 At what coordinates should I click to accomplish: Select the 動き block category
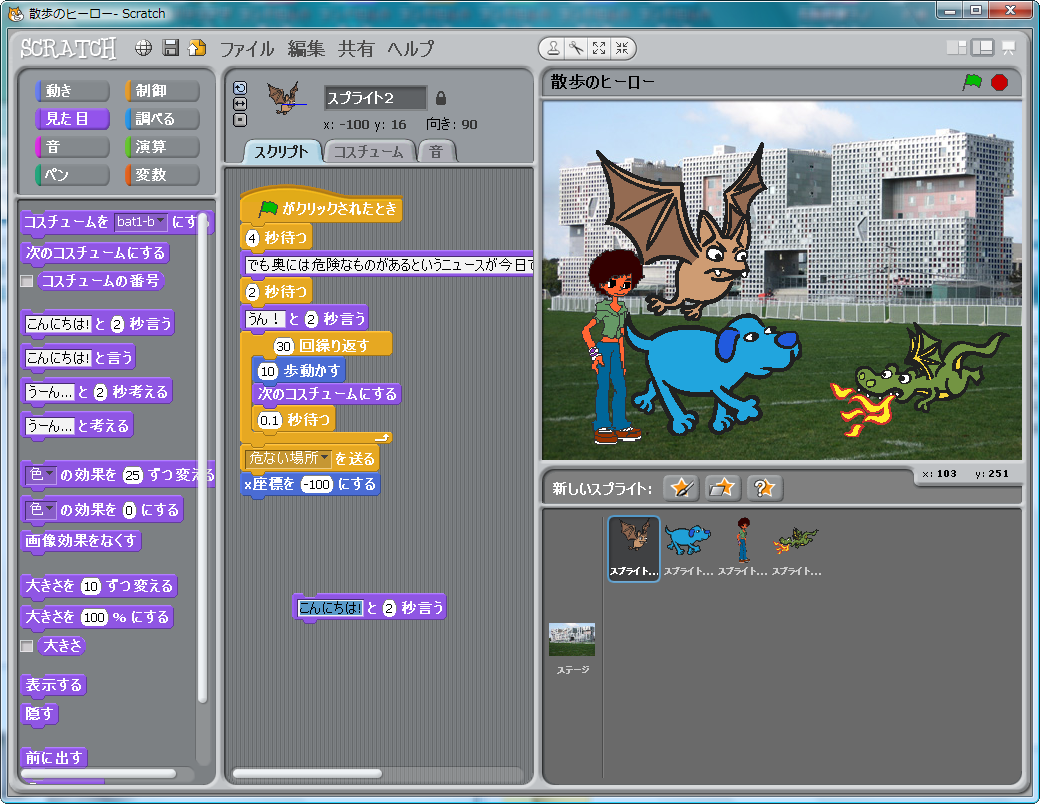[72, 91]
